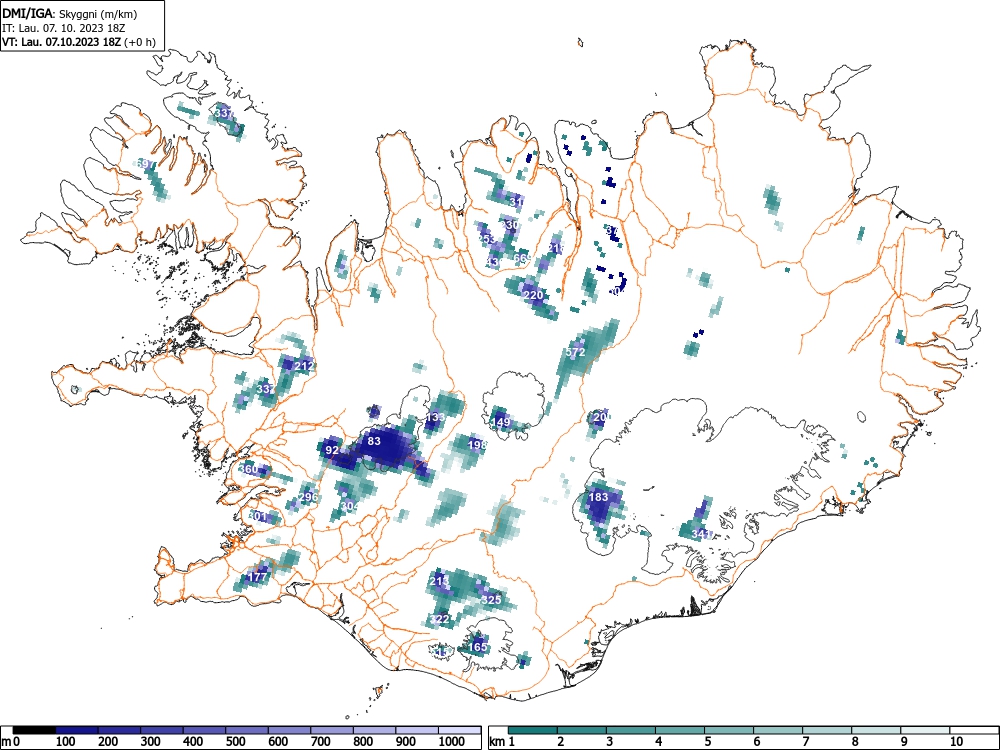Click the '83' visibility value on map
This screenshot has height=750, width=1000.
pos(374,441)
